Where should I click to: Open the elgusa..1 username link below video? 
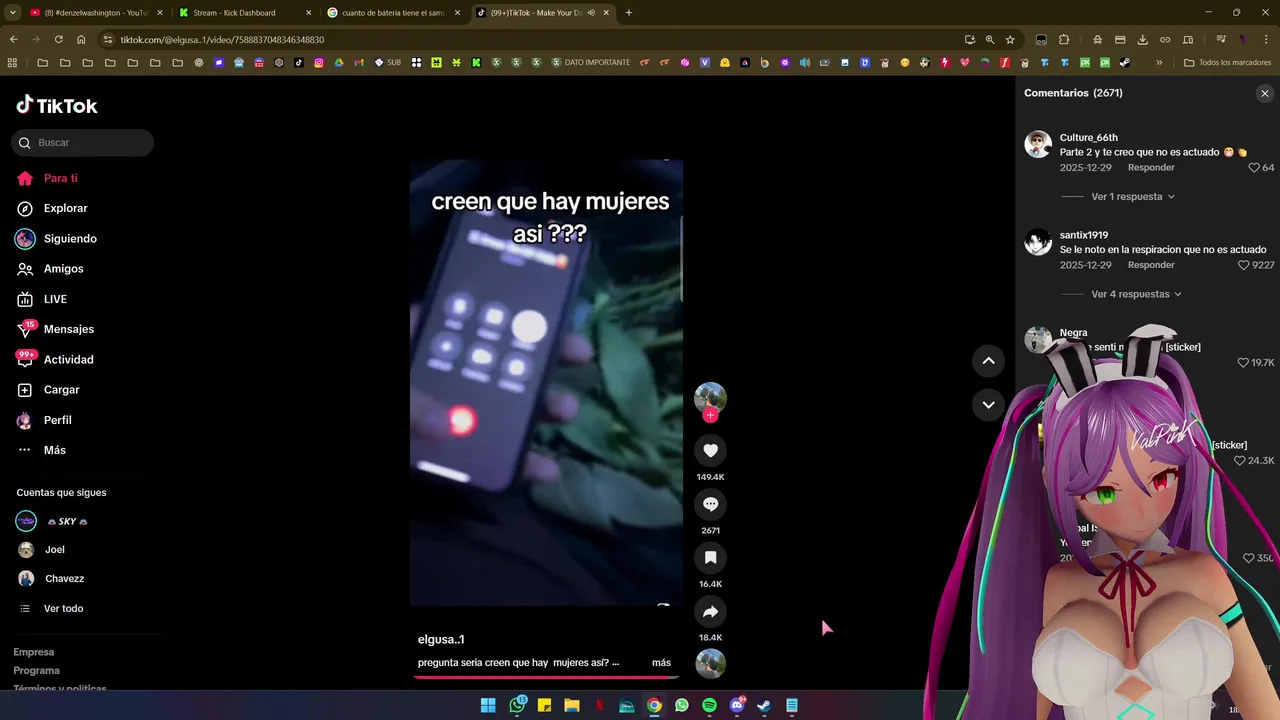tap(441, 639)
